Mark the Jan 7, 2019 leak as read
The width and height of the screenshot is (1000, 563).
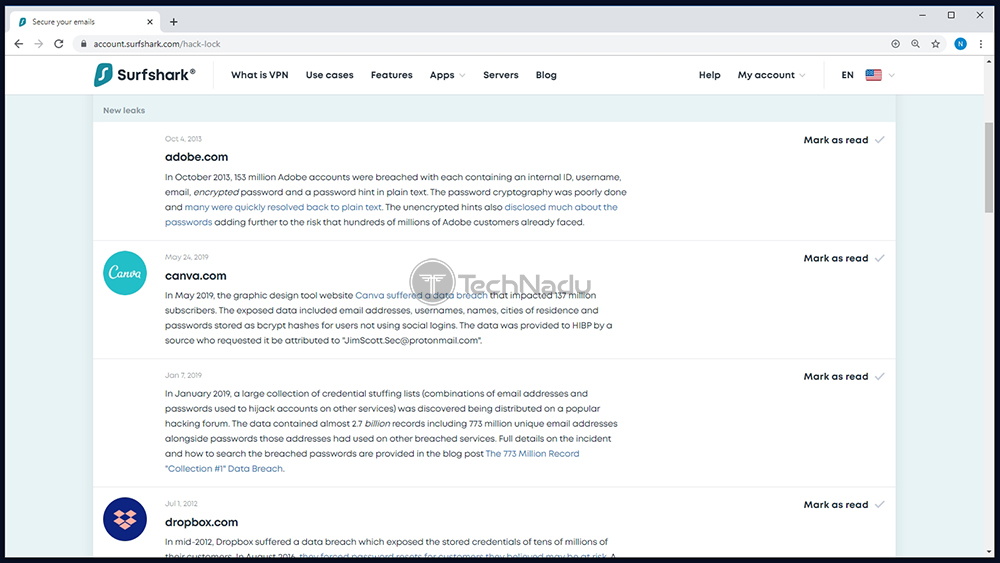pyautogui.click(x=844, y=377)
